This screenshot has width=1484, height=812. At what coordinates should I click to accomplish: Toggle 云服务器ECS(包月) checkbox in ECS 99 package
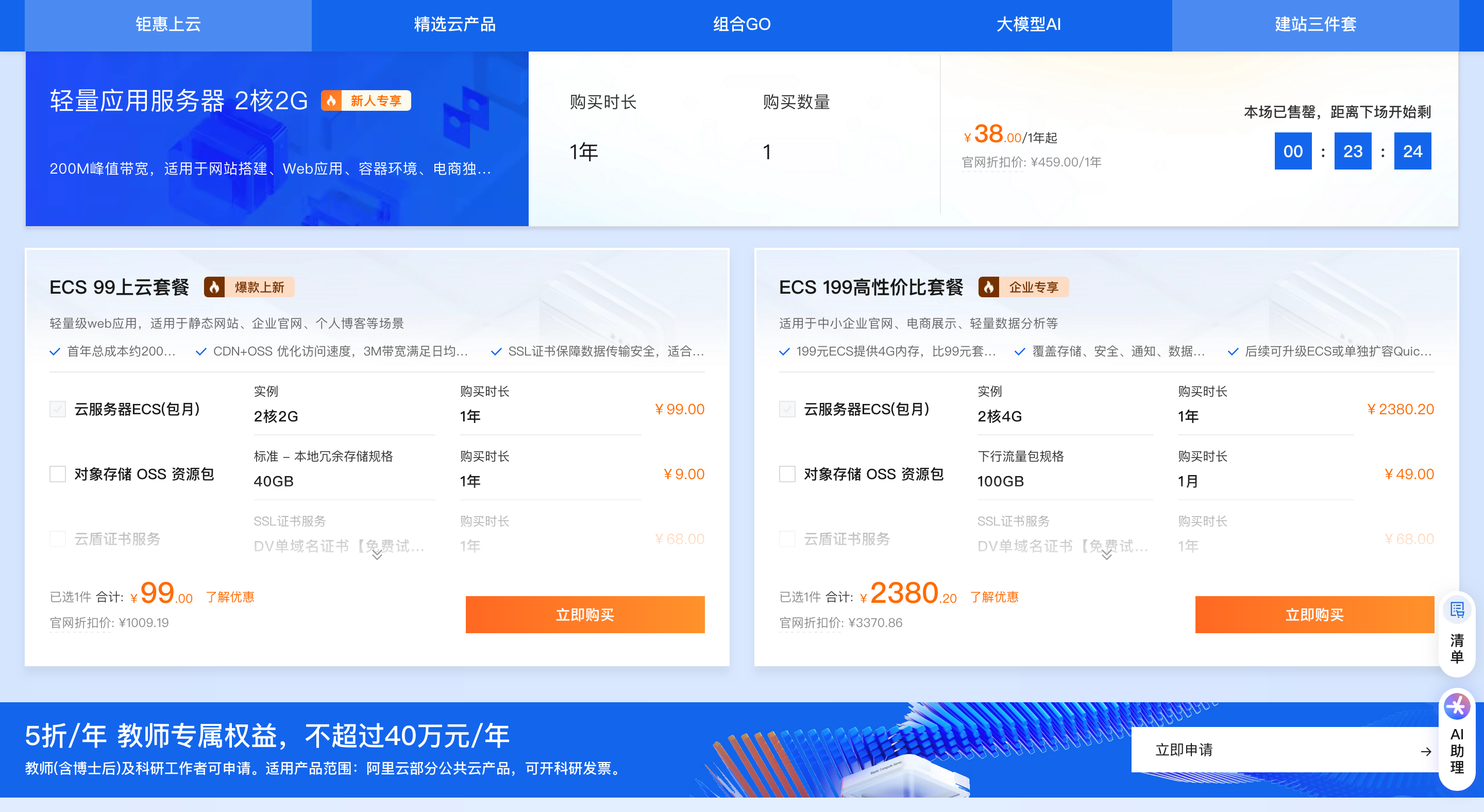click(58, 409)
